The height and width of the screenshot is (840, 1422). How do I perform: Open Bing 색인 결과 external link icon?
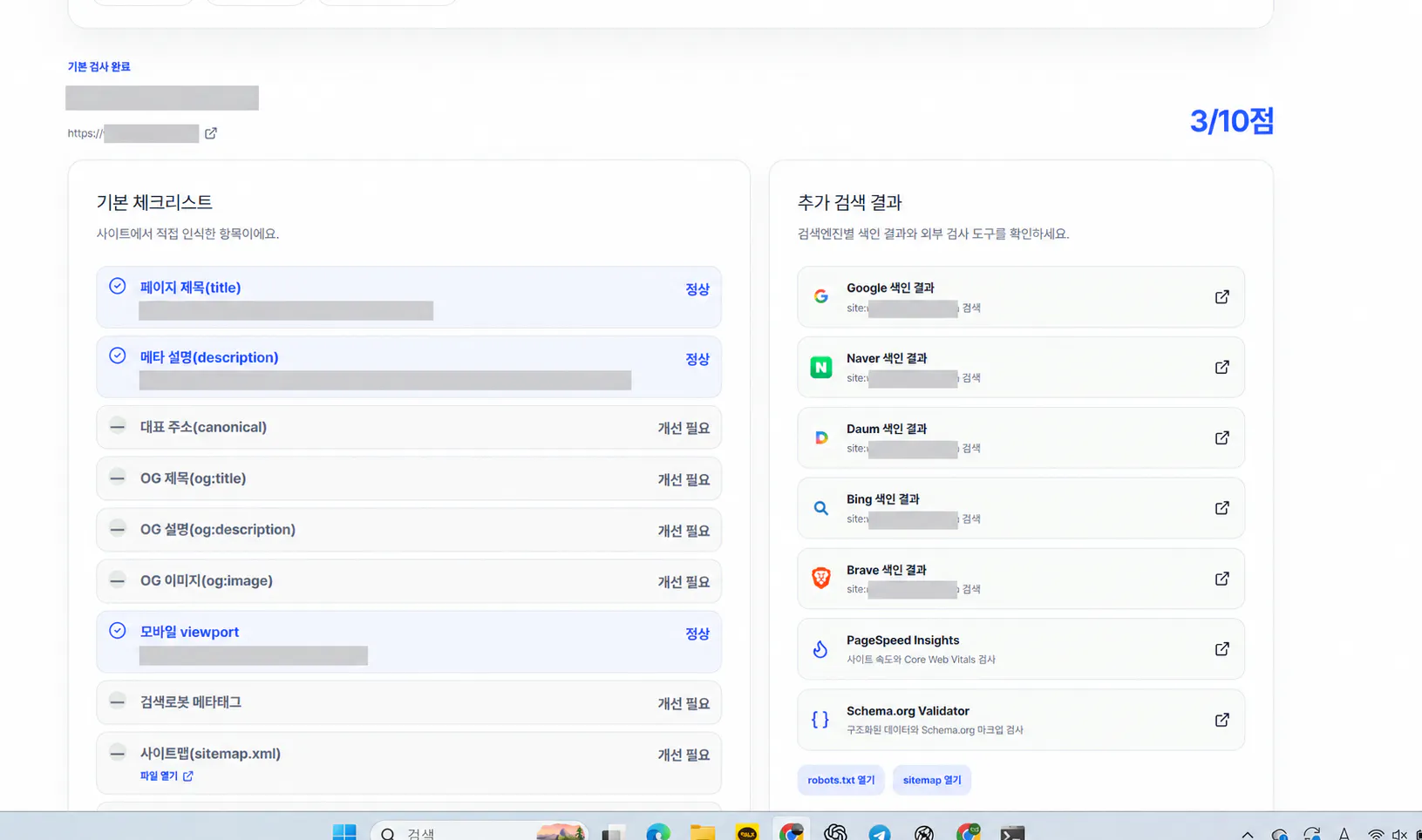1222,508
